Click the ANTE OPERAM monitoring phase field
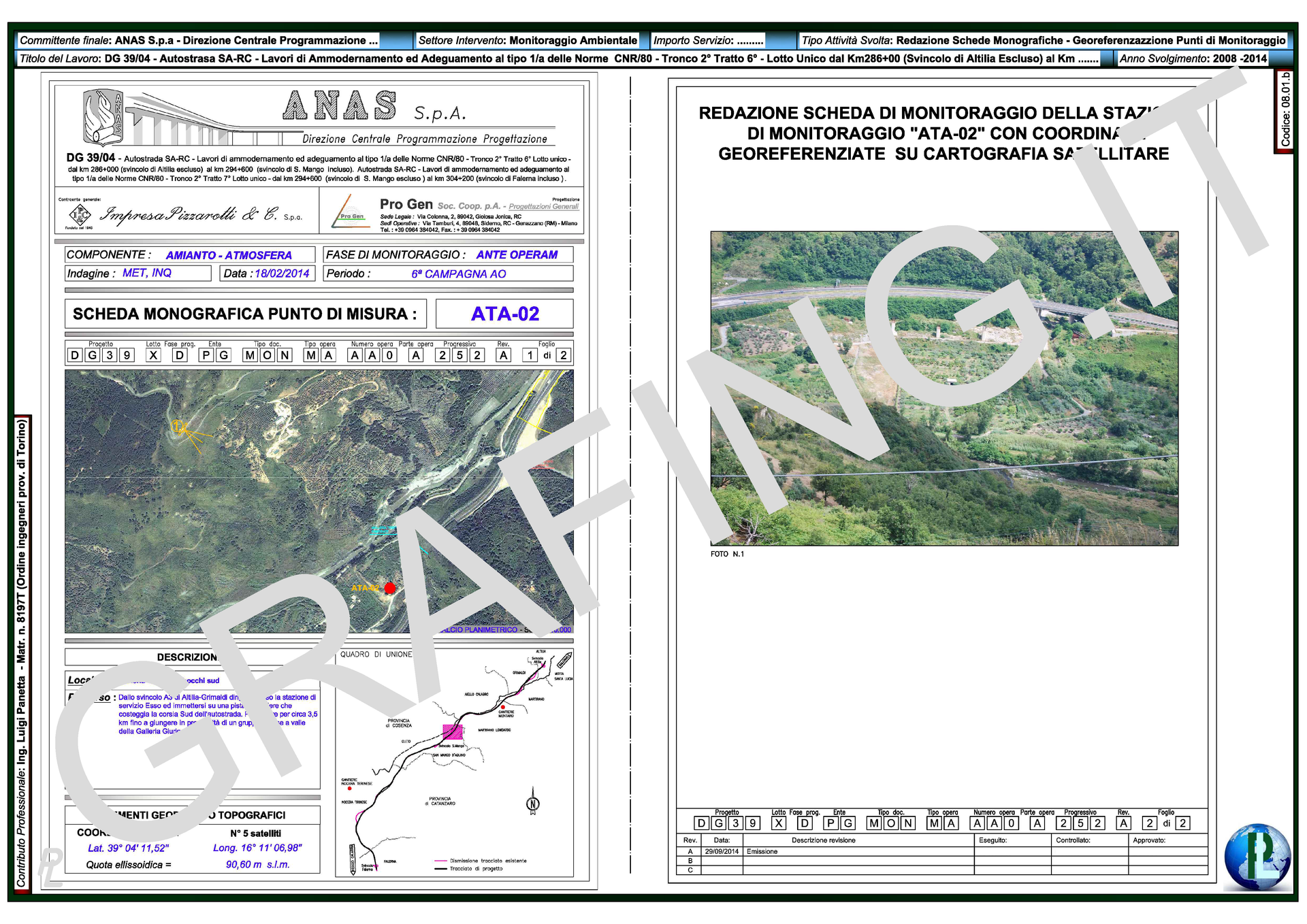 (x=516, y=254)
